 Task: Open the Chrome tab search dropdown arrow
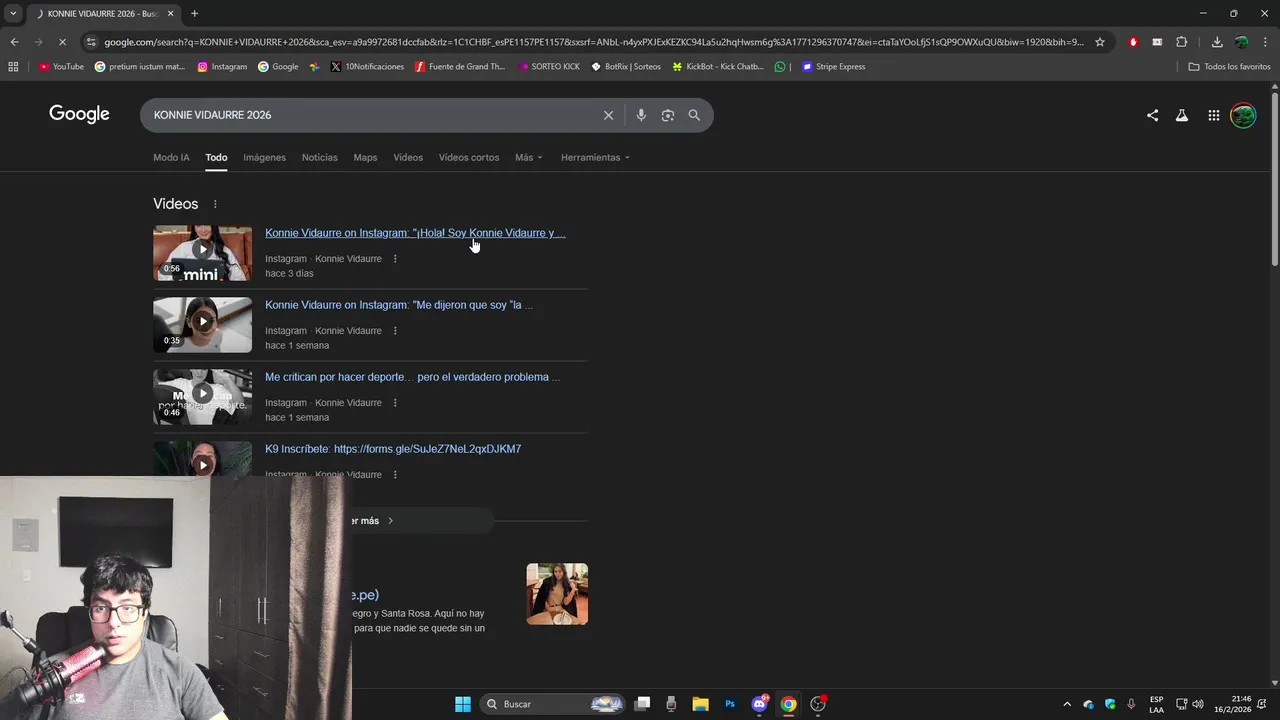coord(13,13)
